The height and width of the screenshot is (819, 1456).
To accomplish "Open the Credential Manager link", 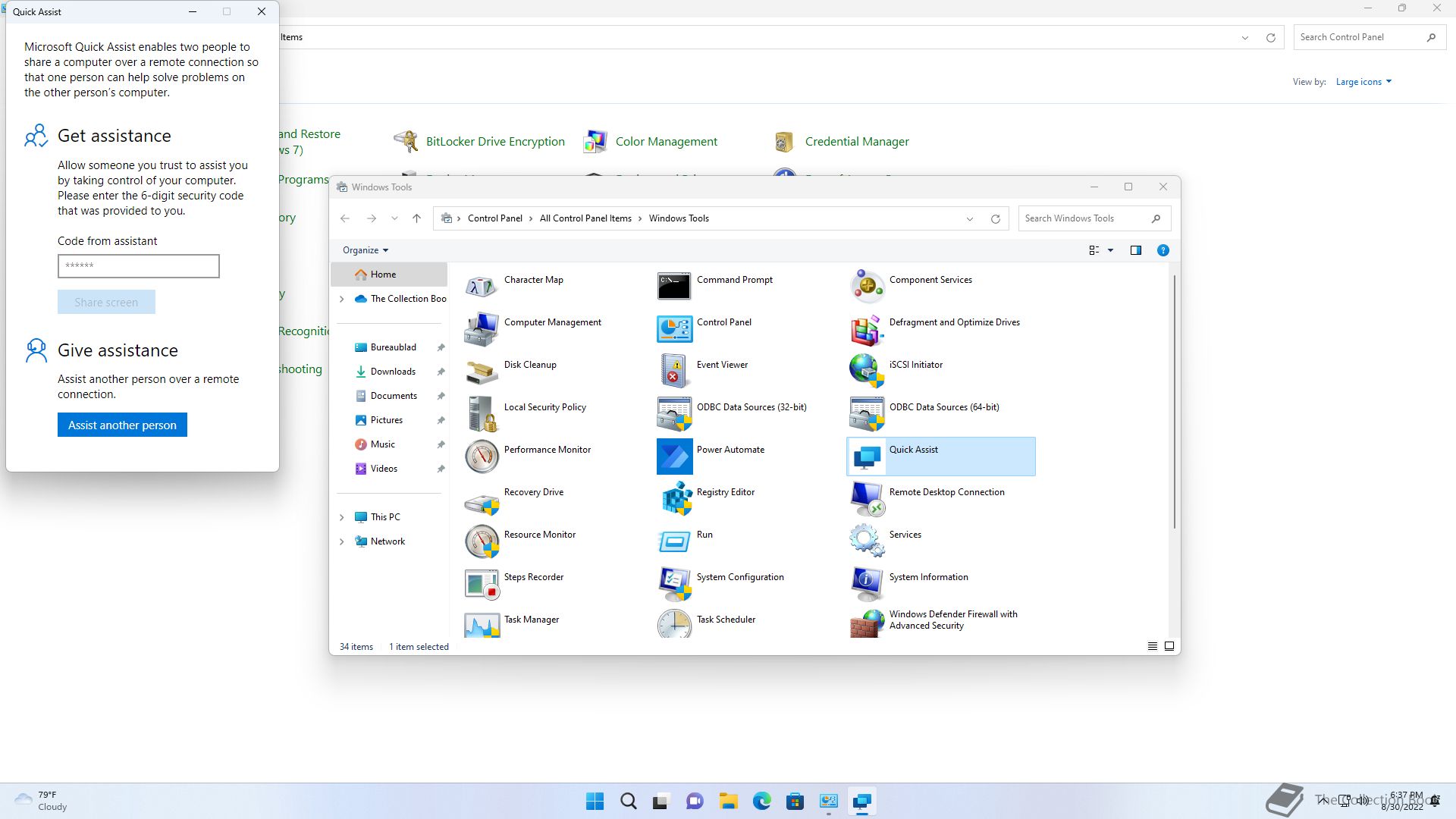I will click(857, 142).
